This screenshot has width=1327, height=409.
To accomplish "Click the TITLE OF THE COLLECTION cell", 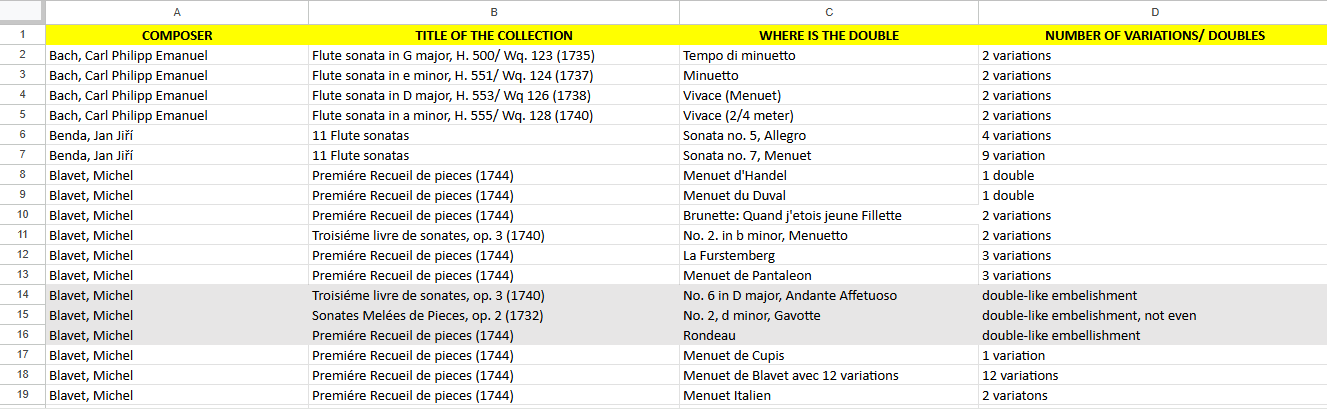I will tap(494, 35).
